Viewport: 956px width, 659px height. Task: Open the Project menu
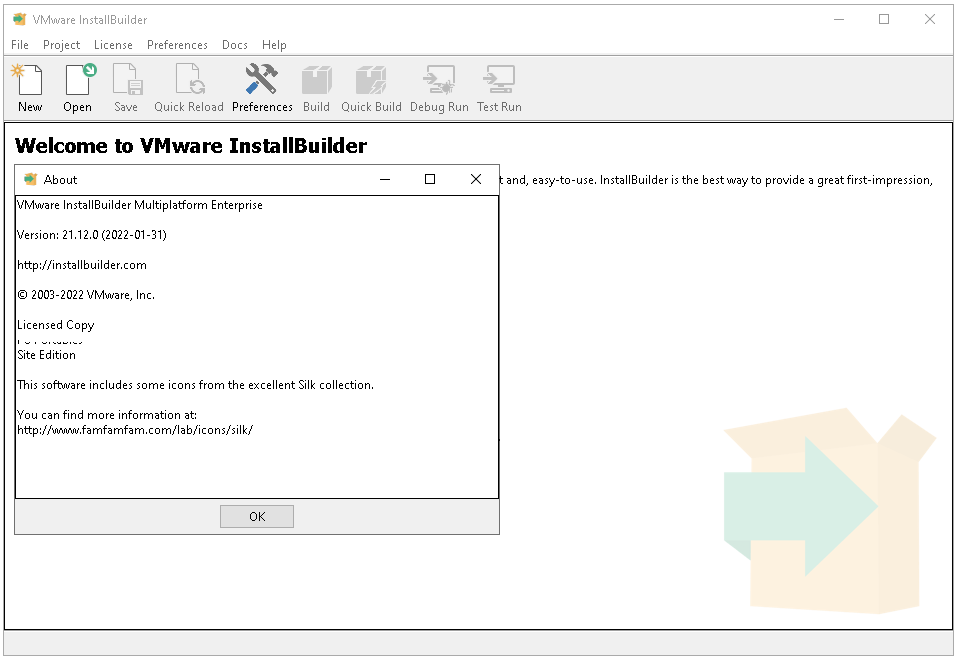click(61, 45)
